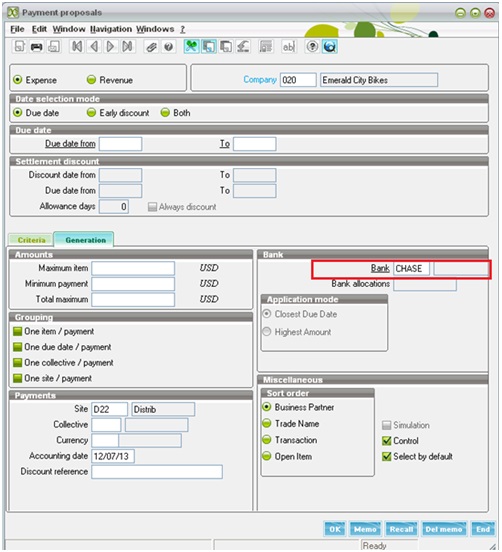Click the paperclip attachment icon
The width and height of the screenshot is (502, 552).
(x=151, y=46)
